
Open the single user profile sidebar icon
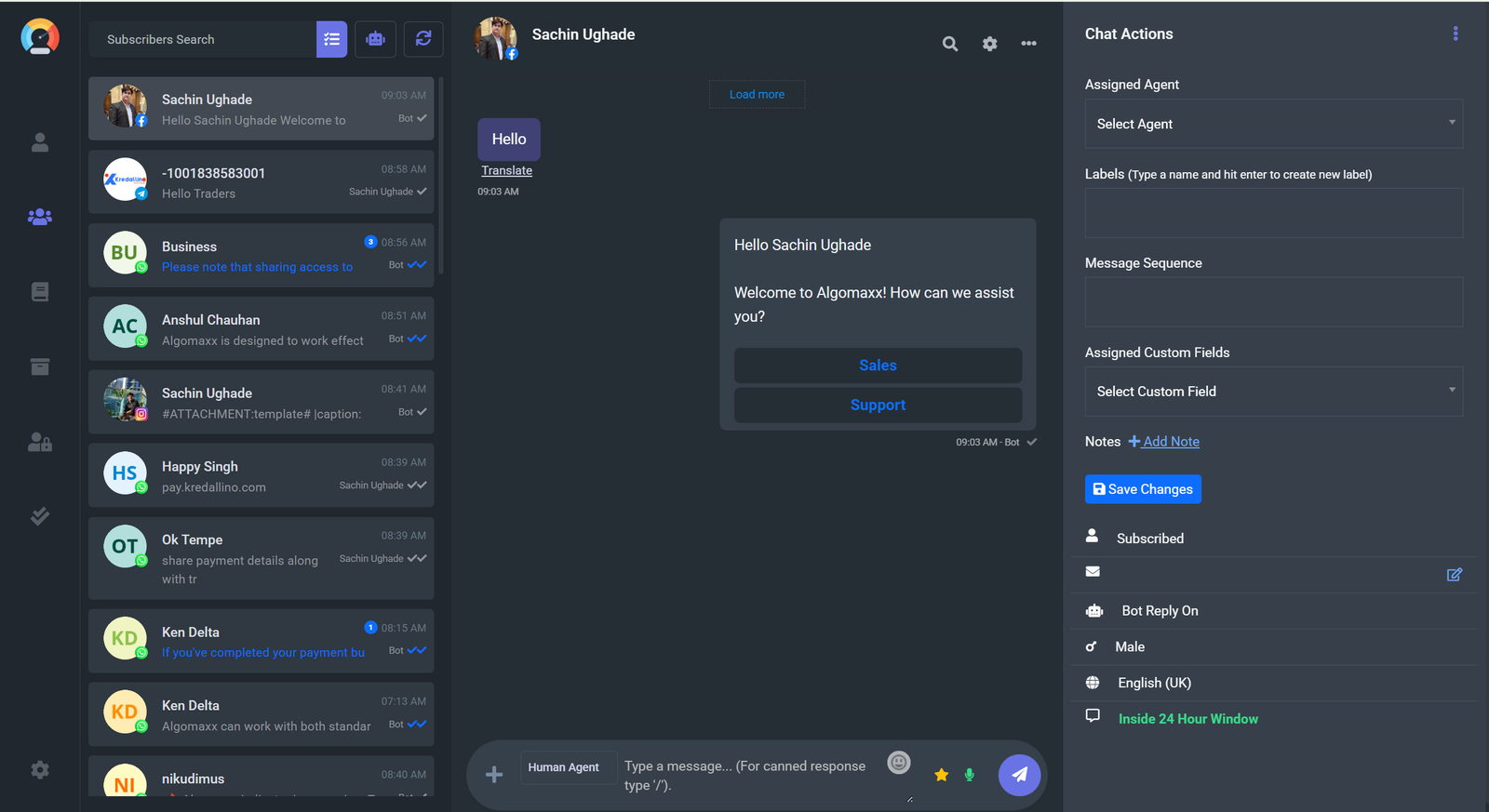(40, 142)
